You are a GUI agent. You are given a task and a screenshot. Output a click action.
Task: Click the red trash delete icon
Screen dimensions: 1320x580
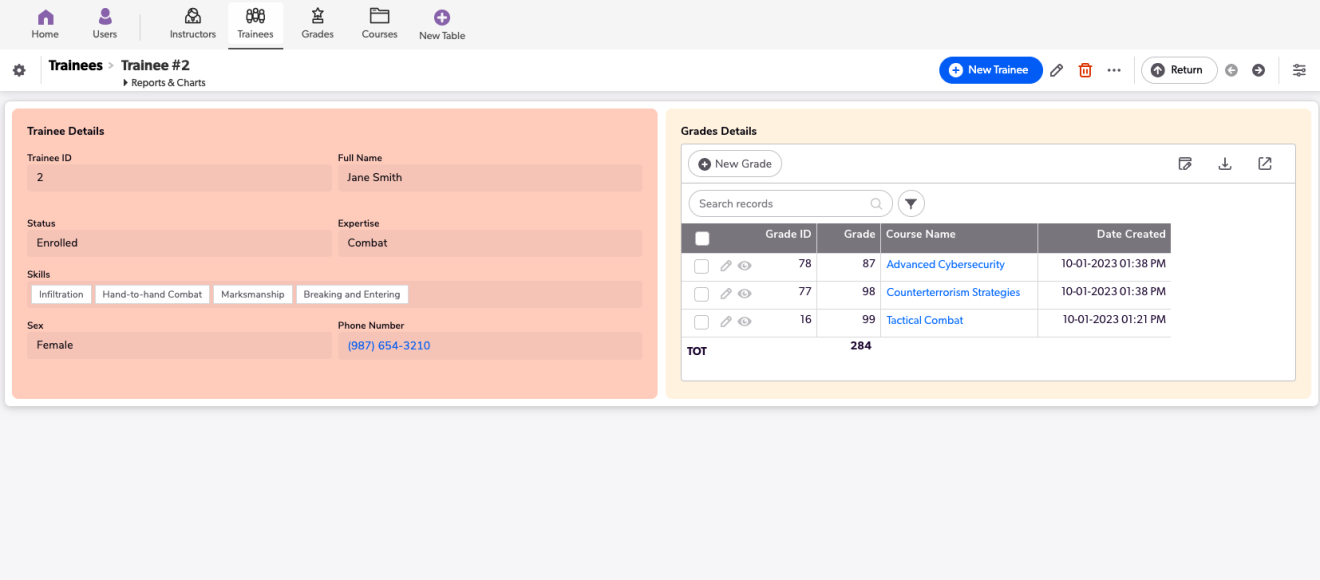(1085, 70)
